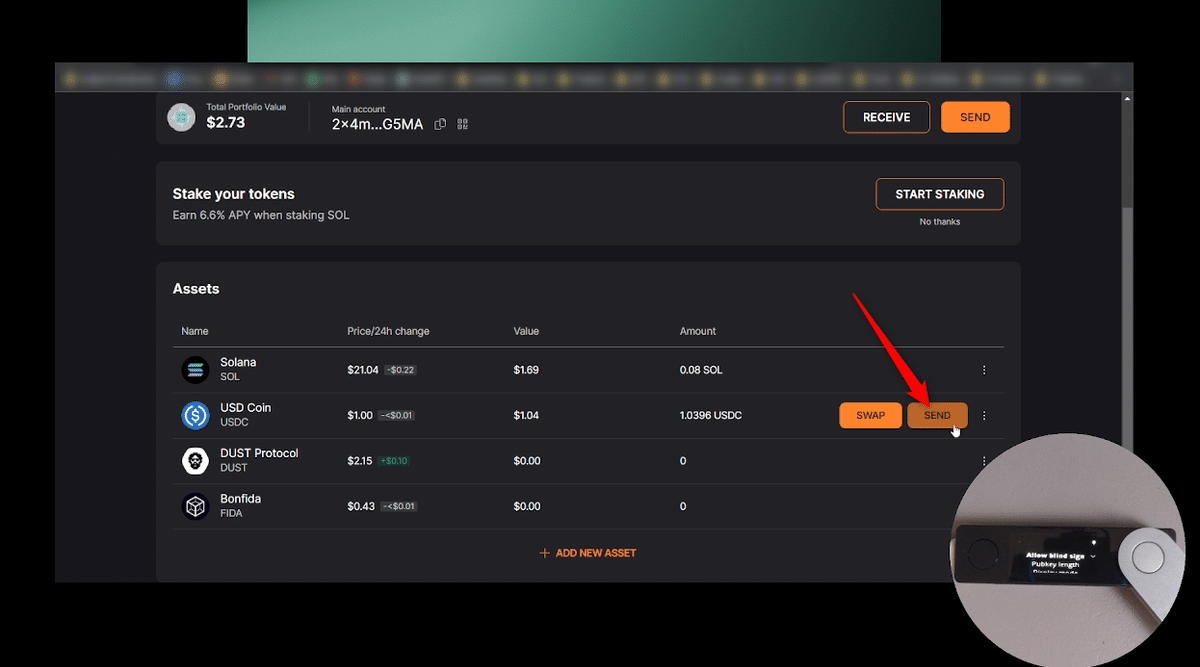
Task: Select the DUST Protocol asset name
Action: click(259, 453)
